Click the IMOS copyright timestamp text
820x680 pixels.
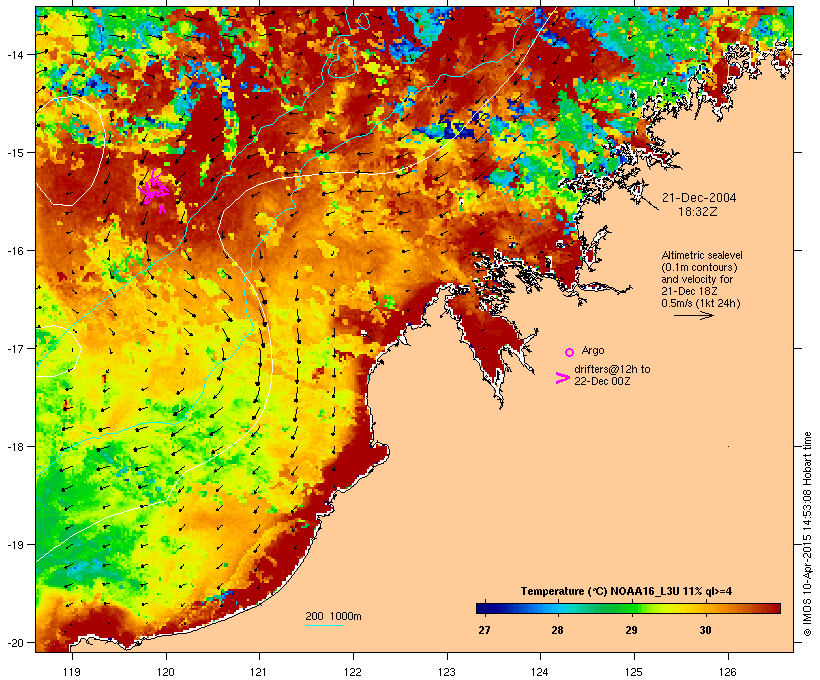pos(807,534)
